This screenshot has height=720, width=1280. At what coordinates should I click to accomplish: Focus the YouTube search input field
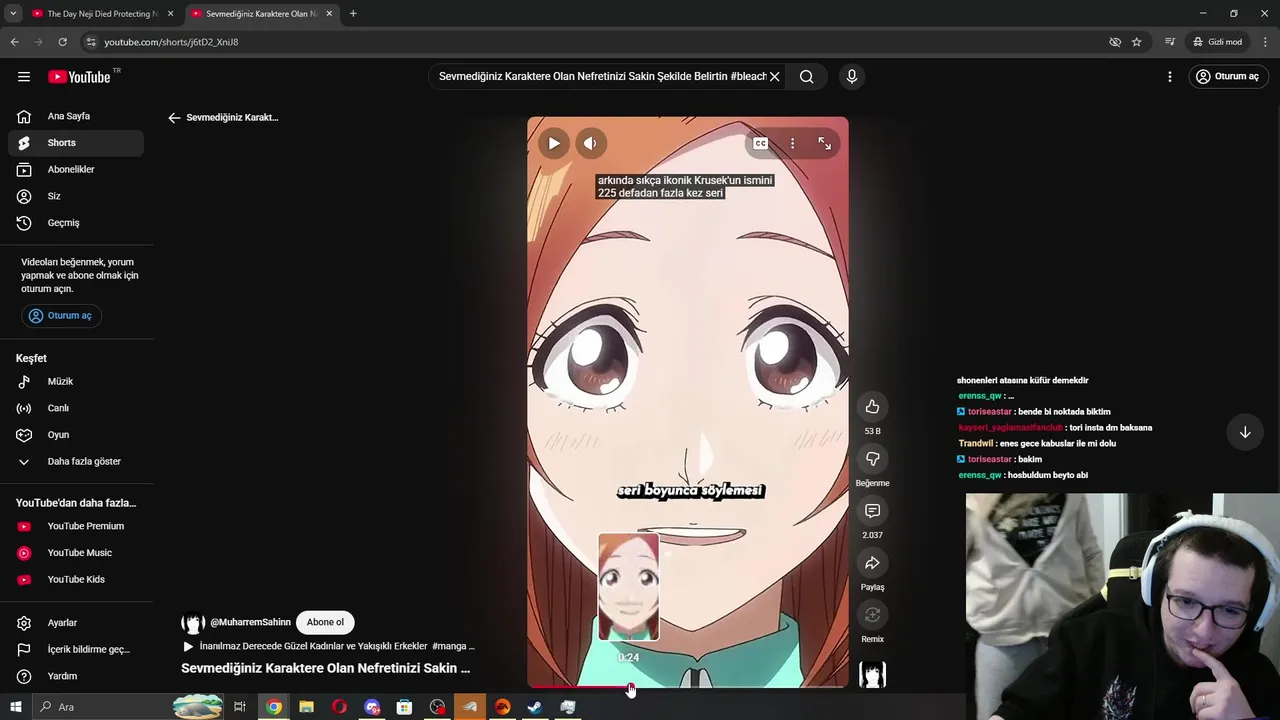point(602,77)
